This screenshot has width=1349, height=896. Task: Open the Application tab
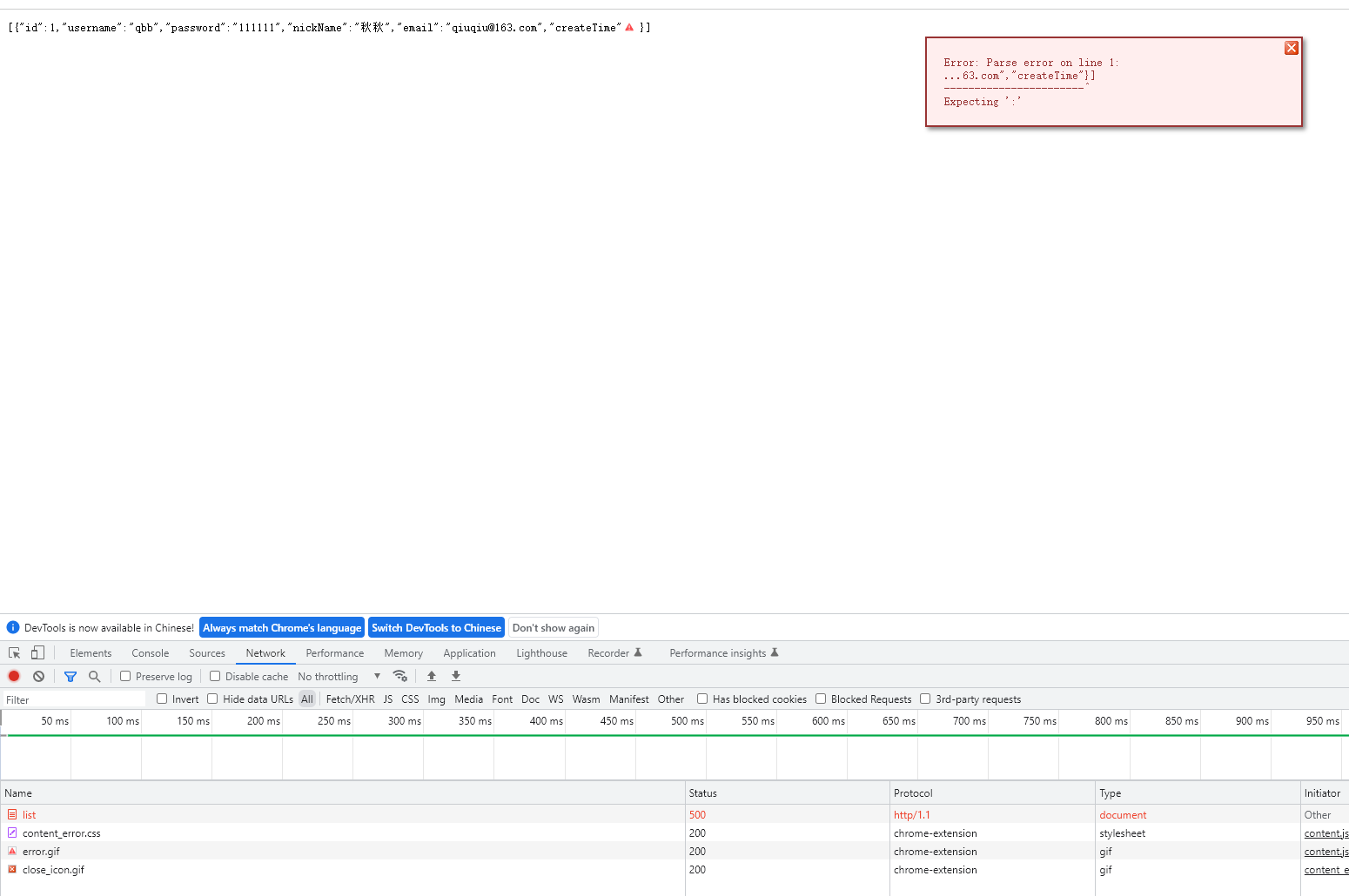[469, 652]
